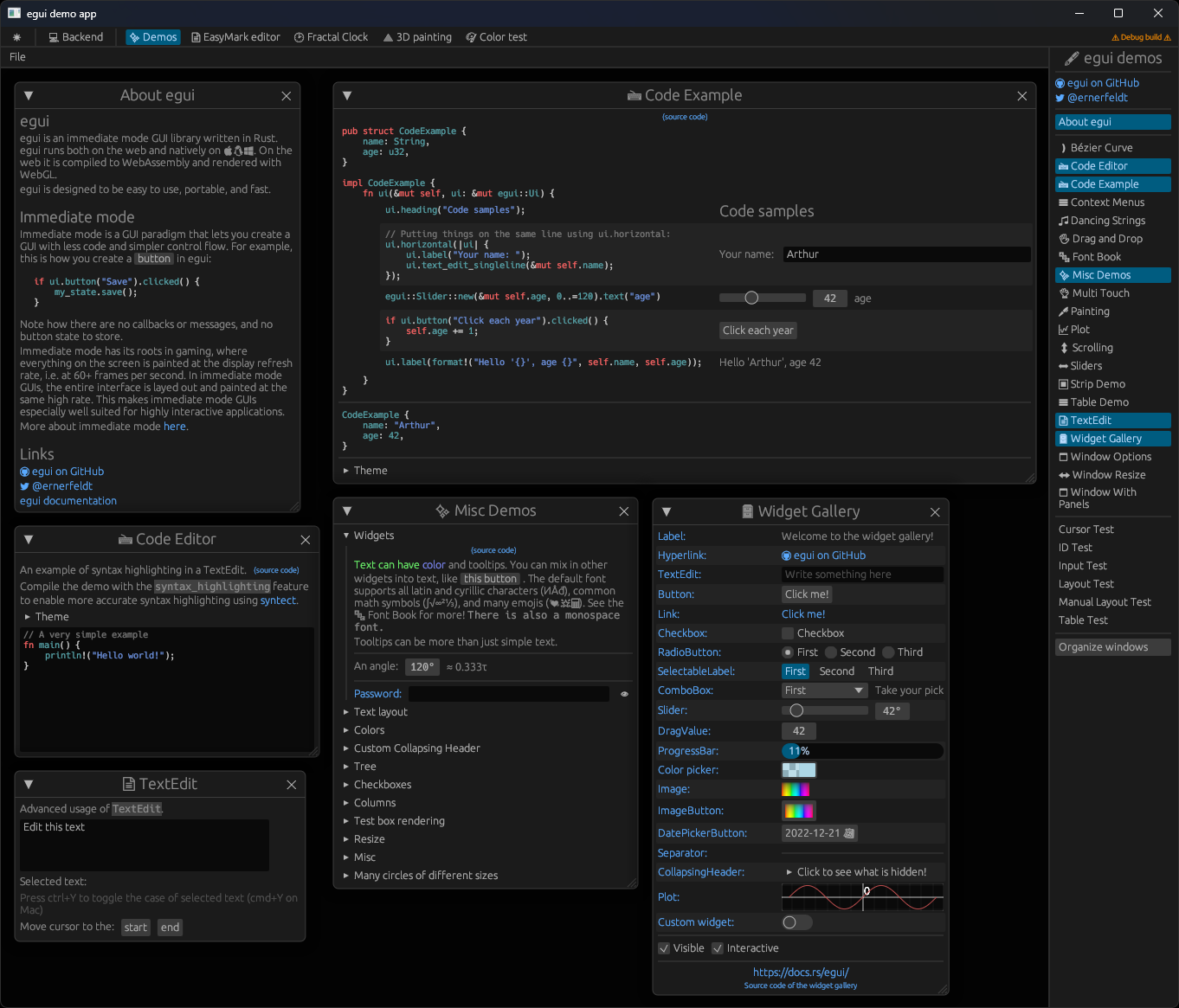Switch to the Fractal Clock tab
Screen dimensions: 1179x1008
click(x=331, y=37)
